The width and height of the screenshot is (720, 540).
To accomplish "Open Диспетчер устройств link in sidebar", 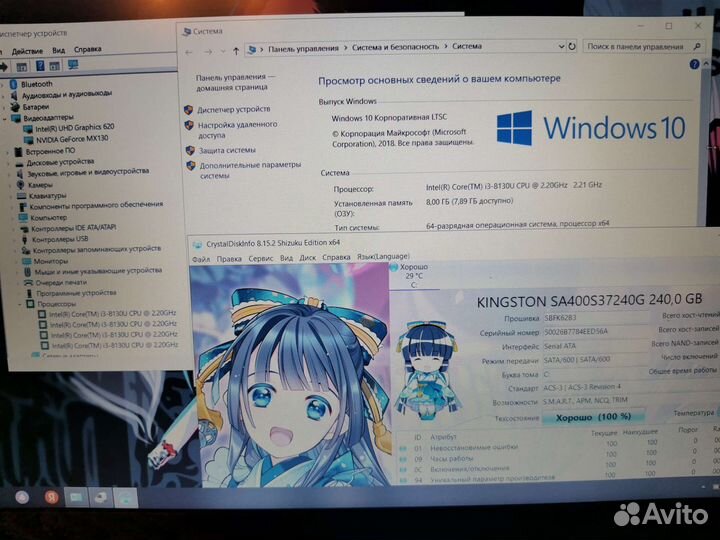I will coord(234,109).
